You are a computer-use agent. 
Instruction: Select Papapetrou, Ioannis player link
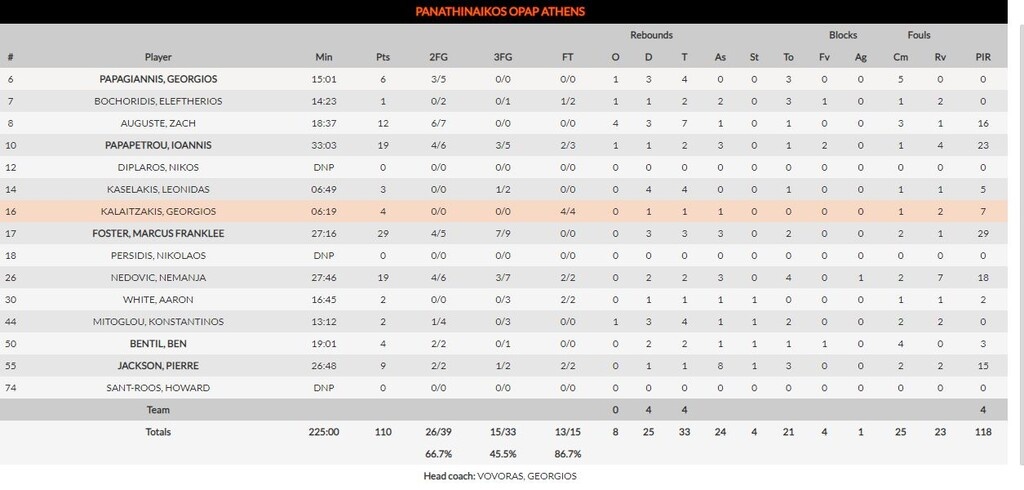[x=158, y=145]
